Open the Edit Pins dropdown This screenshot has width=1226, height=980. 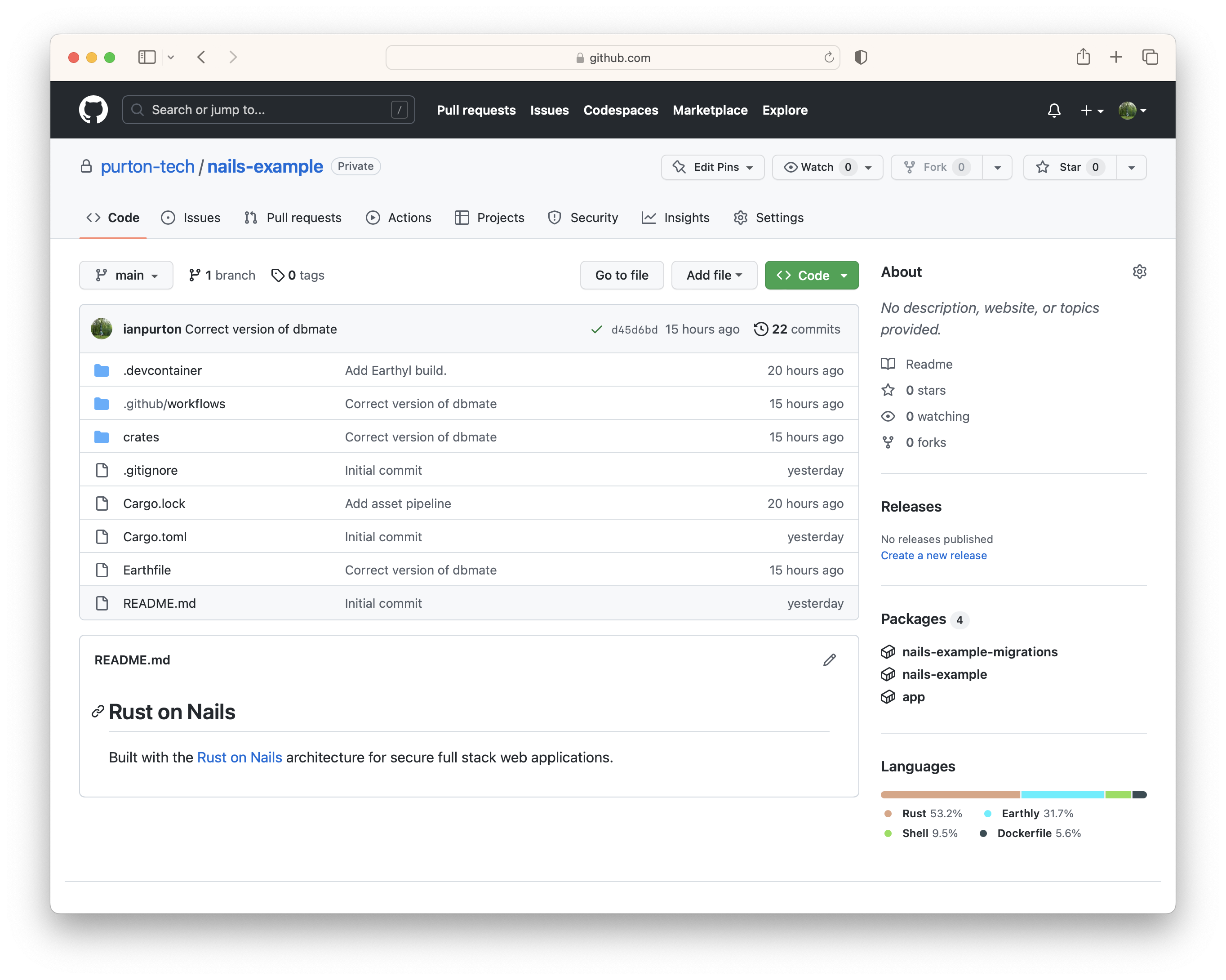pos(712,167)
